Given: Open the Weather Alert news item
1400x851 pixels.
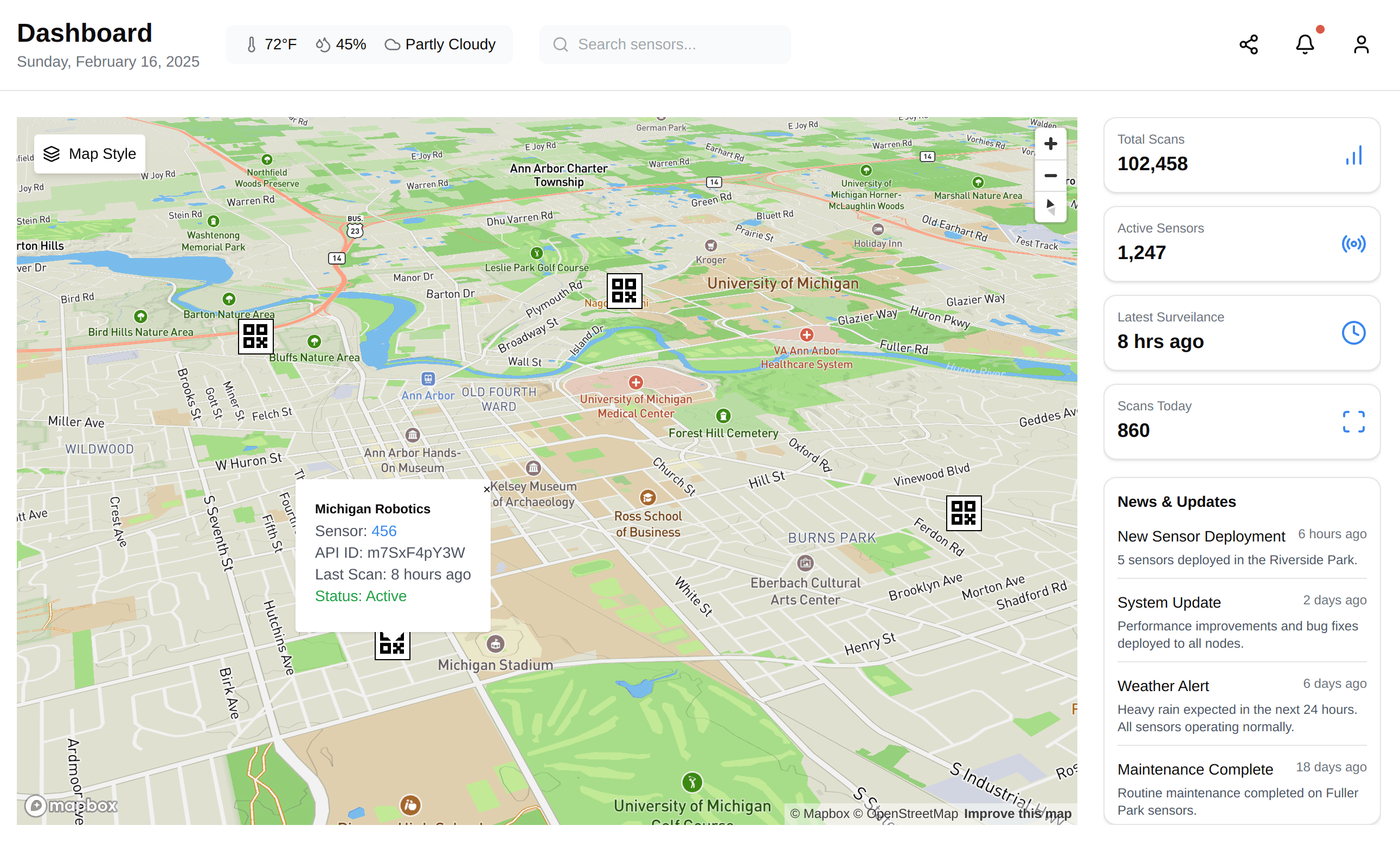Looking at the screenshot, I should [1242, 705].
